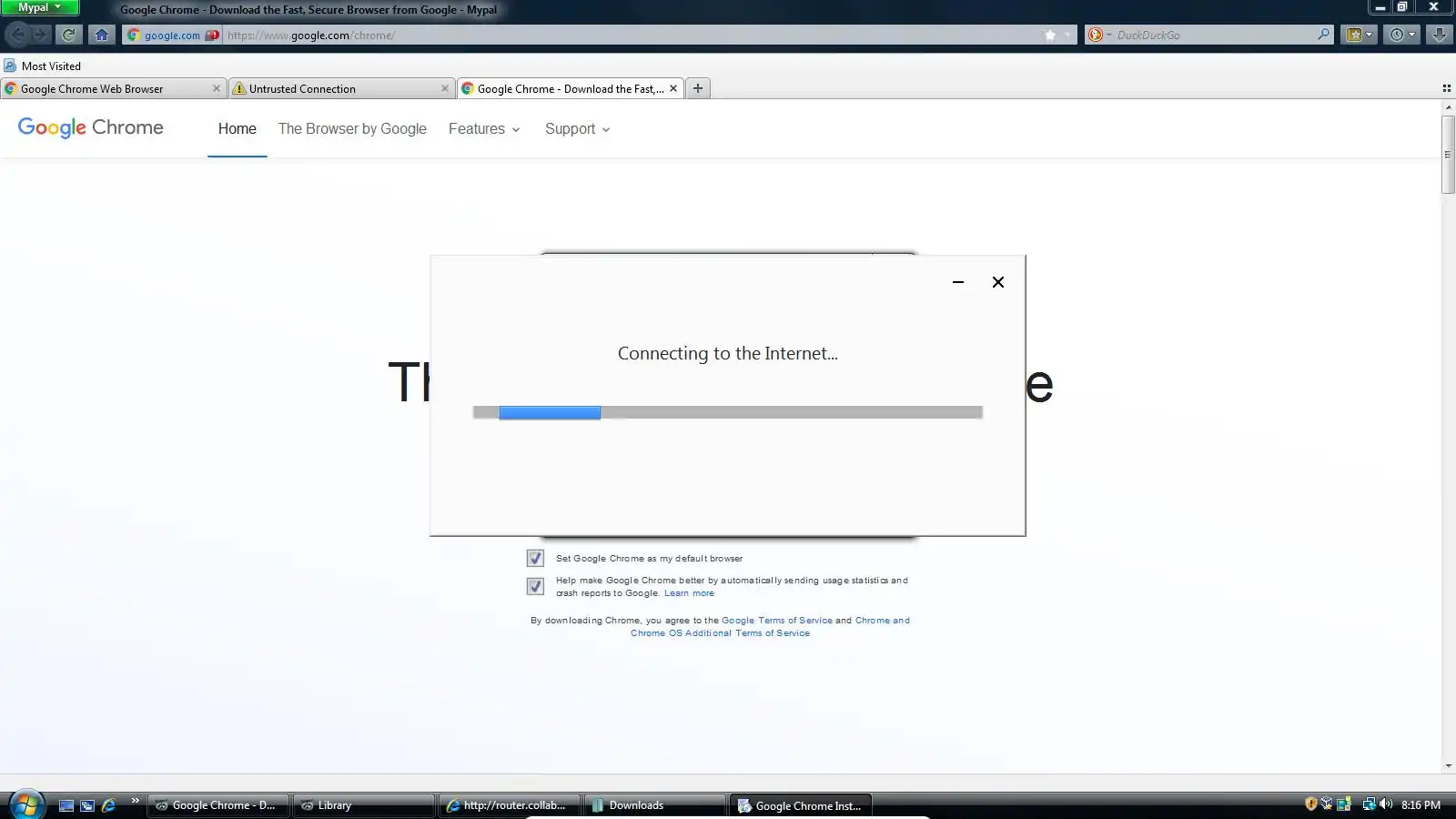This screenshot has width=1456, height=819.
Task: Click the page scrollbar down arrow
Action: pos(1449,766)
